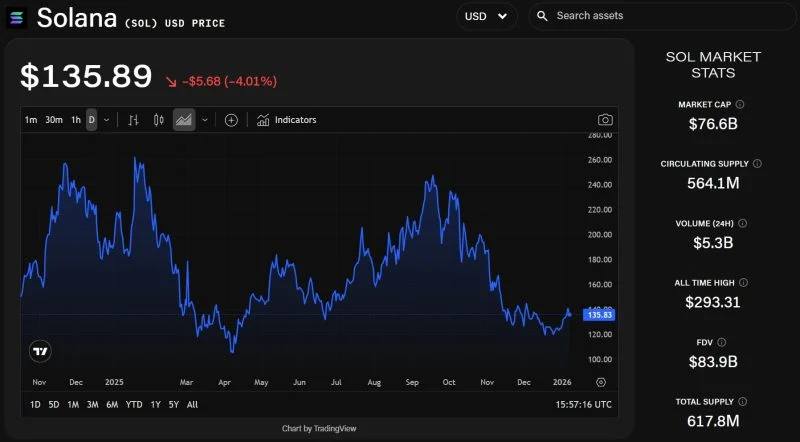Click the compare or add symbol plus icon
This screenshot has width=800, height=442.
[231, 120]
